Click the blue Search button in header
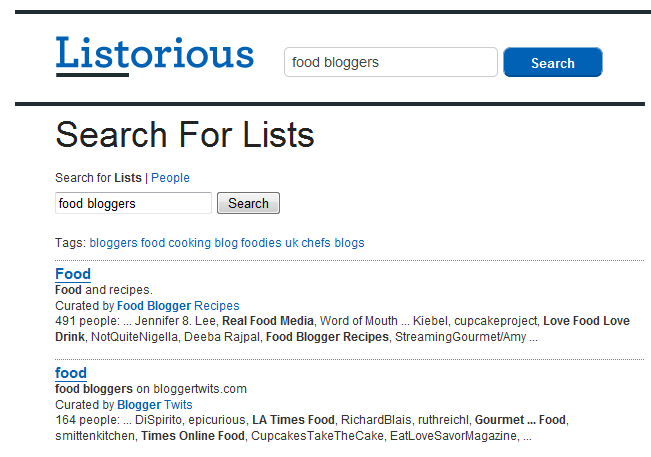Viewport: 651px width, 457px height. point(552,62)
